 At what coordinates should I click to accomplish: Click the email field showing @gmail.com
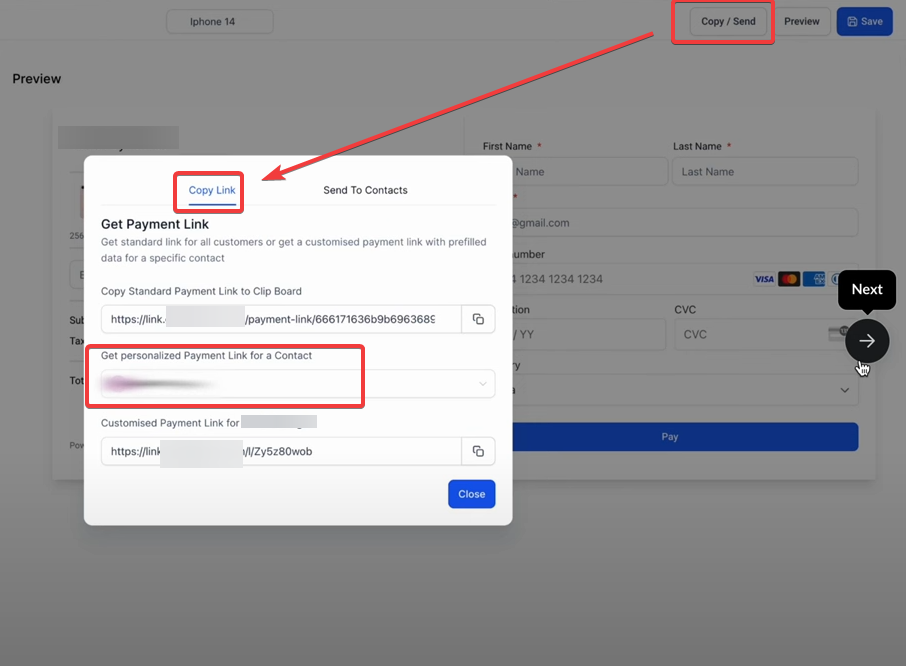685,222
